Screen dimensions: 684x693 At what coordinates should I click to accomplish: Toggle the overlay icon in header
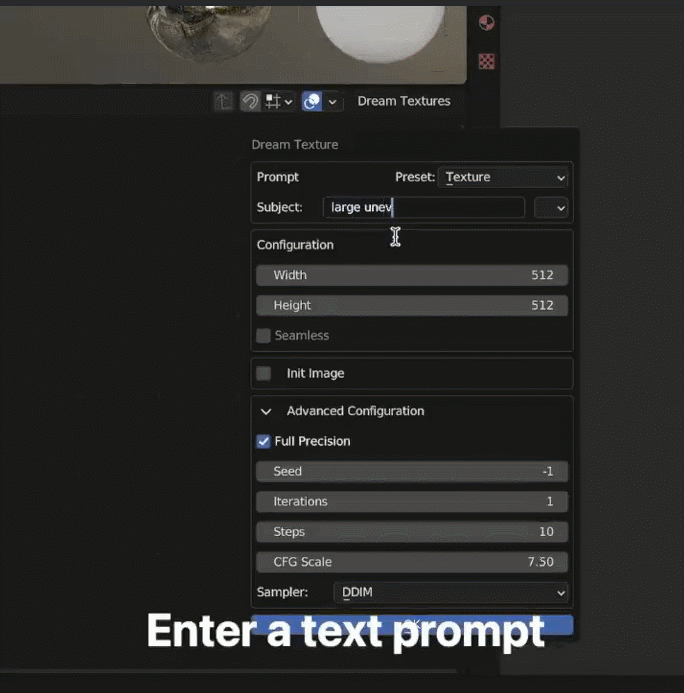(x=311, y=101)
